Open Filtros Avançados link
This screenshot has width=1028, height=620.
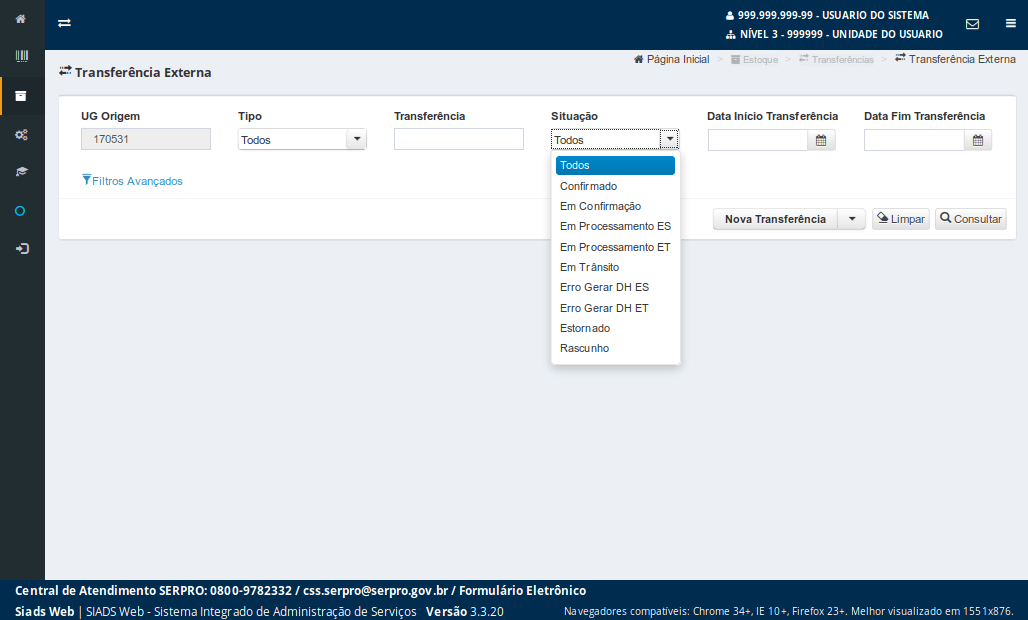(132, 181)
